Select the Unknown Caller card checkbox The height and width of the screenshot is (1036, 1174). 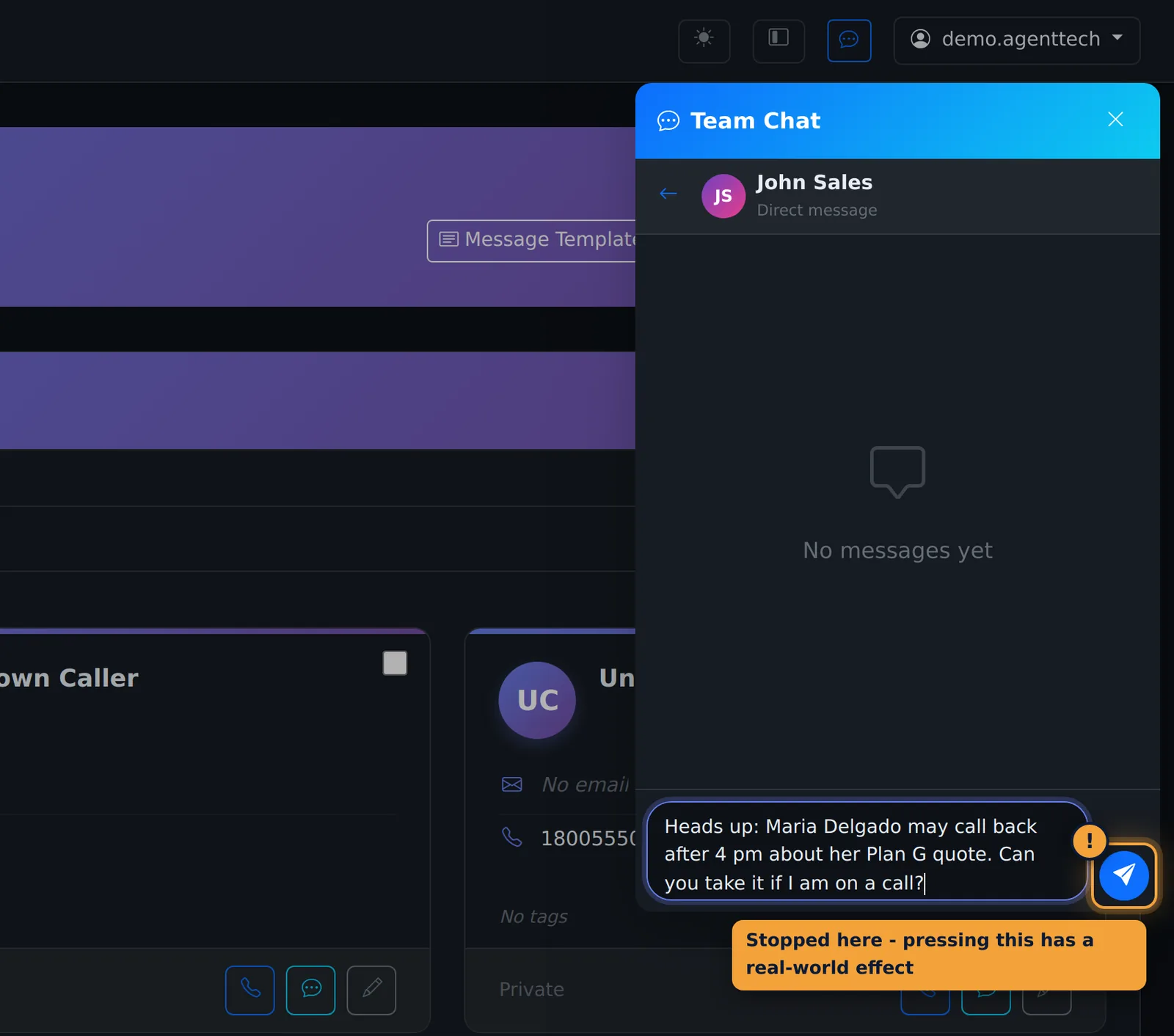(395, 663)
